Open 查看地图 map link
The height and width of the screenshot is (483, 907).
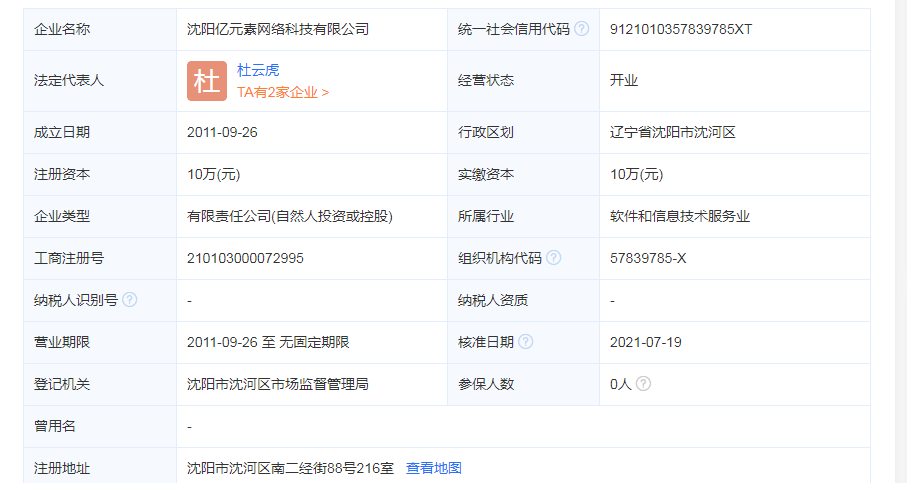click(434, 468)
